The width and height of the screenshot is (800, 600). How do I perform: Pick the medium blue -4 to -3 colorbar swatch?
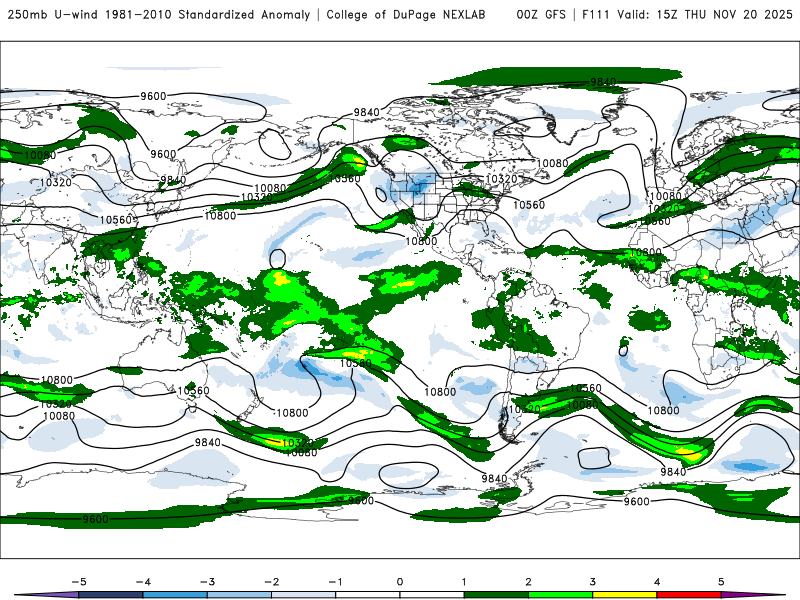[x=175, y=595]
